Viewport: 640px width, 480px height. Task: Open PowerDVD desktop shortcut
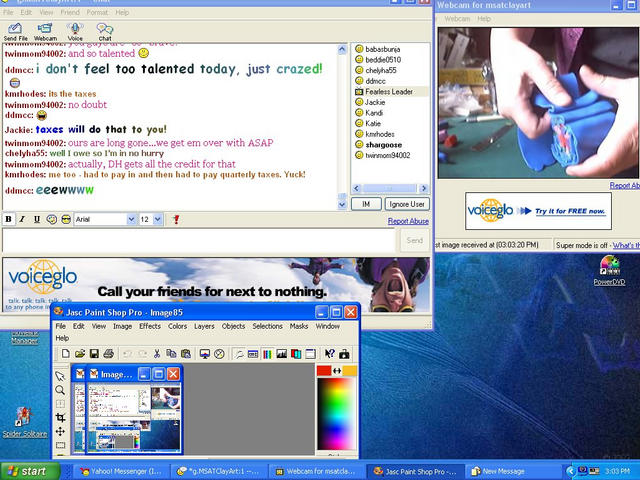coord(609,270)
